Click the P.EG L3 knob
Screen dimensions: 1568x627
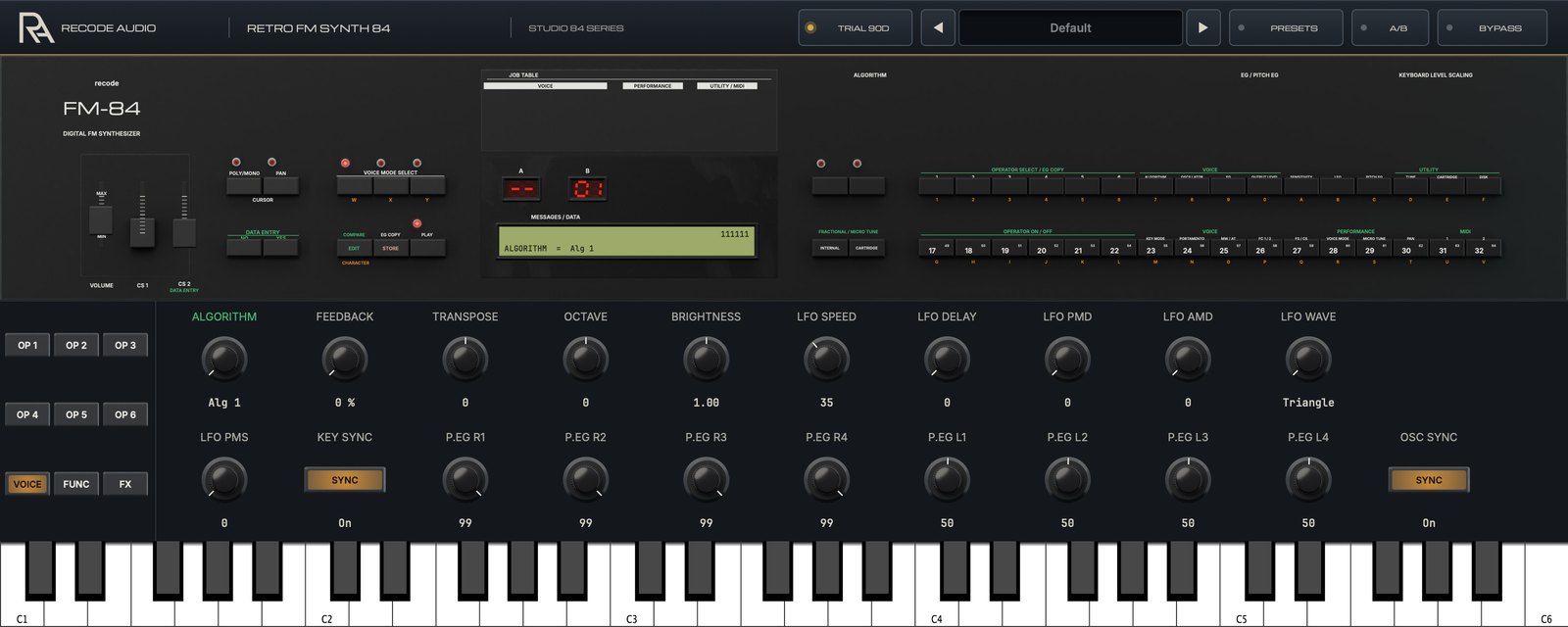1188,479
